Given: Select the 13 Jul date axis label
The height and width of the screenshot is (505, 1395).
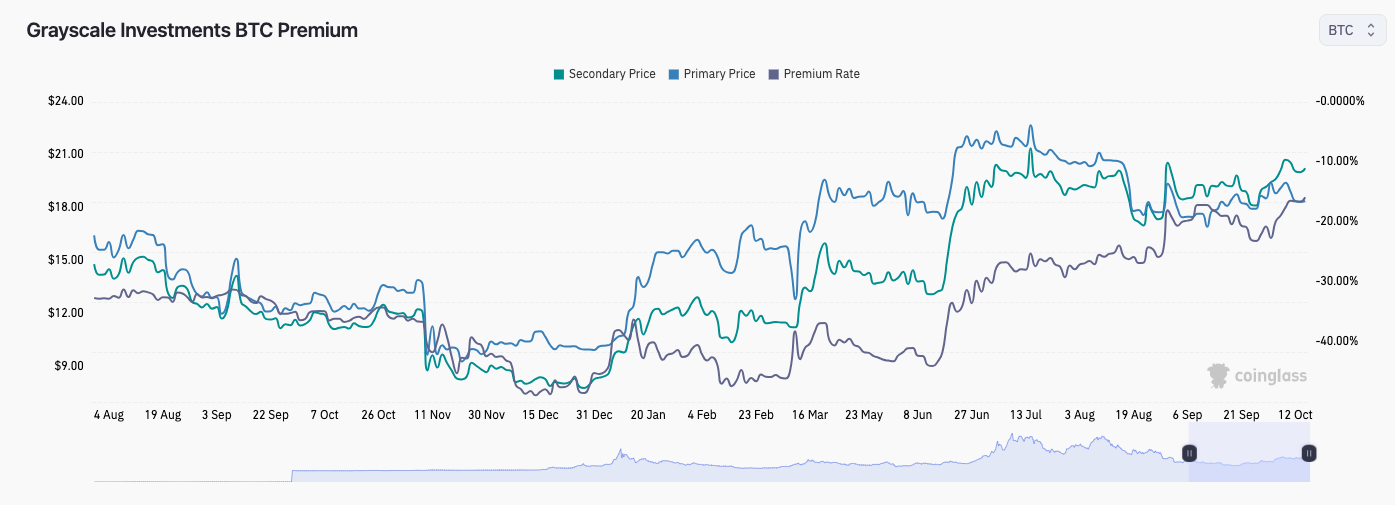Looking at the screenshot, I should [x=1026, y=414].
